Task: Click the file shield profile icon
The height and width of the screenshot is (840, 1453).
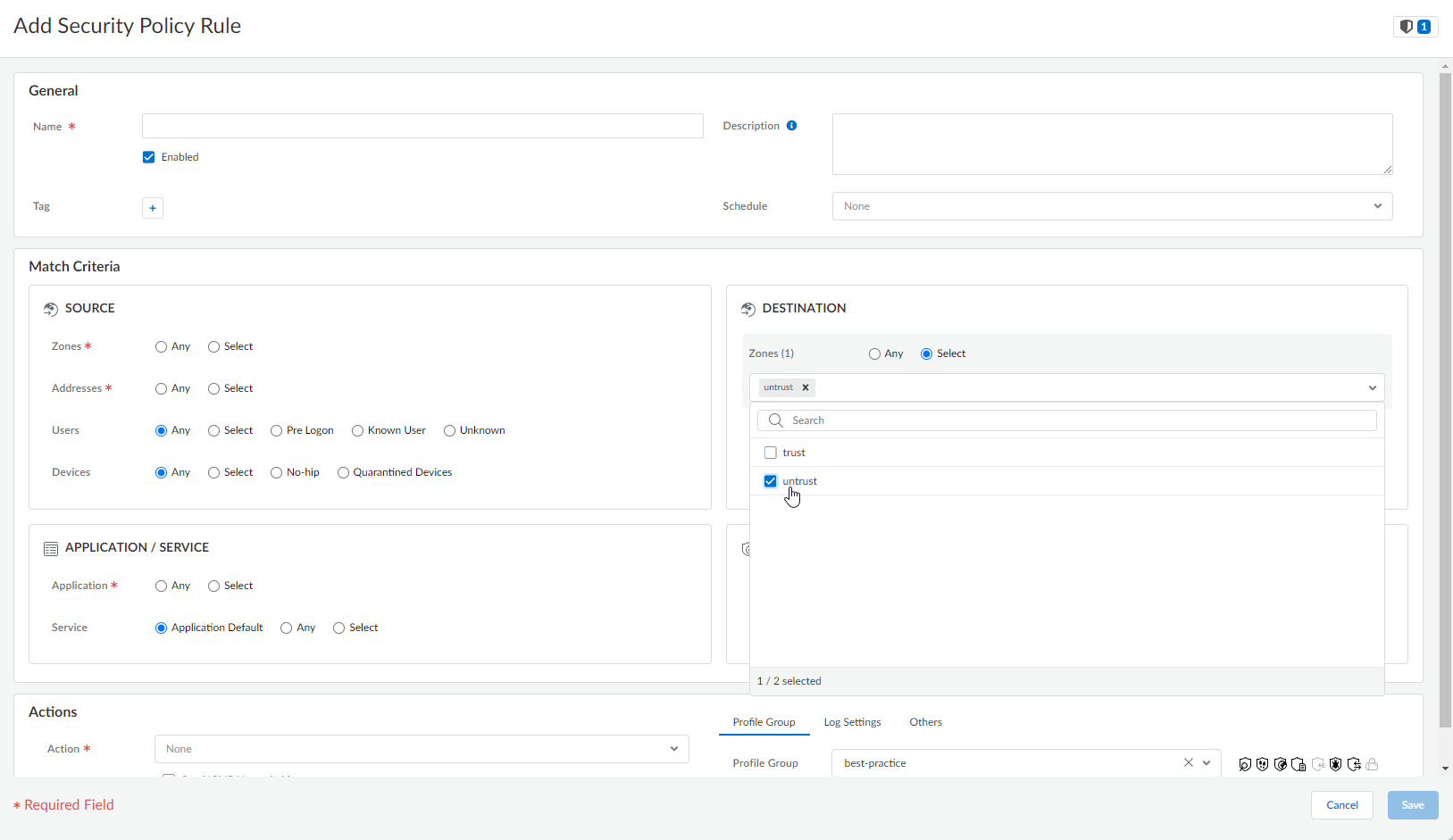Action: point(1299,764)
